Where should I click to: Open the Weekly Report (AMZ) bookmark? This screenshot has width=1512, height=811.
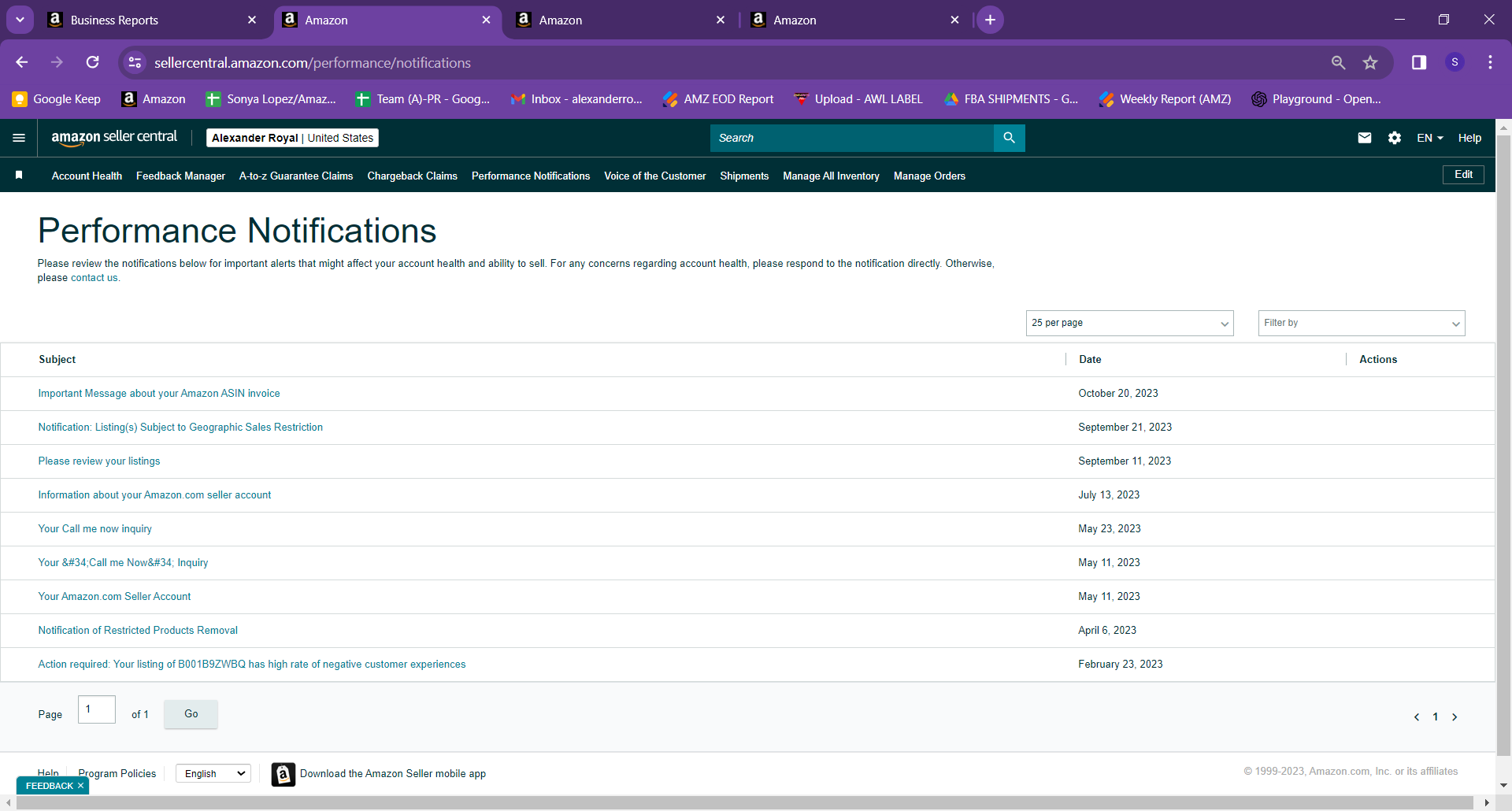coord(1165,99)
